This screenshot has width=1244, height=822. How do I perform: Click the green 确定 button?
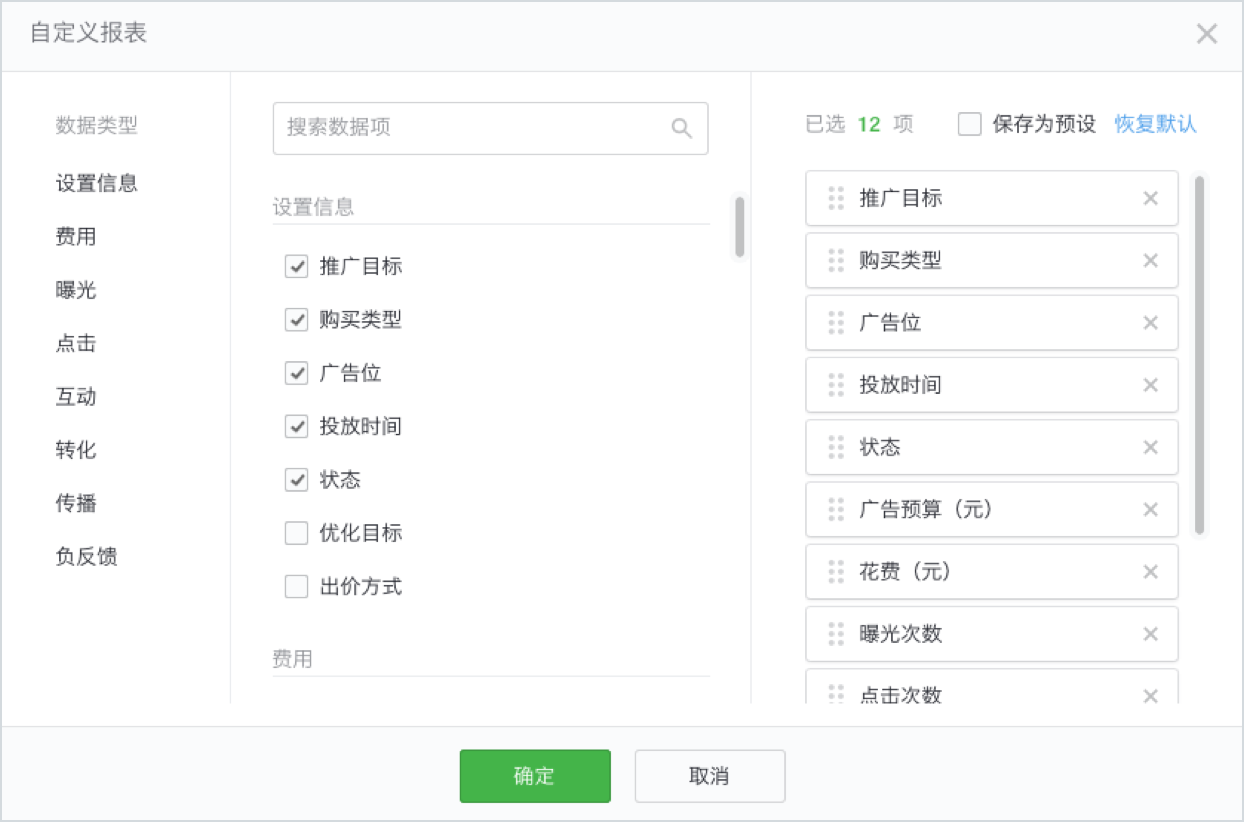click(x=535, y=776)
